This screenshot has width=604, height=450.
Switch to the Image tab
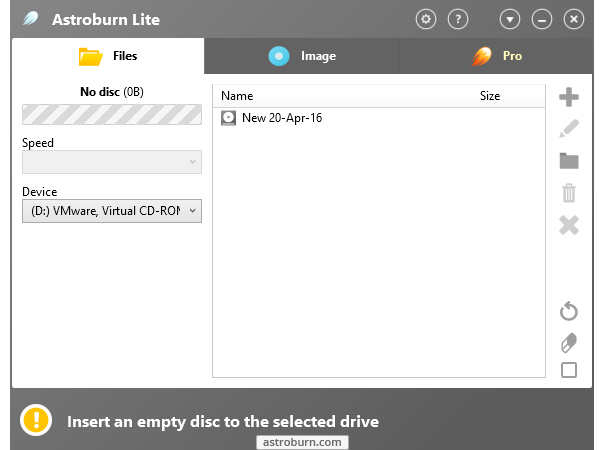[x=301, y=56]
